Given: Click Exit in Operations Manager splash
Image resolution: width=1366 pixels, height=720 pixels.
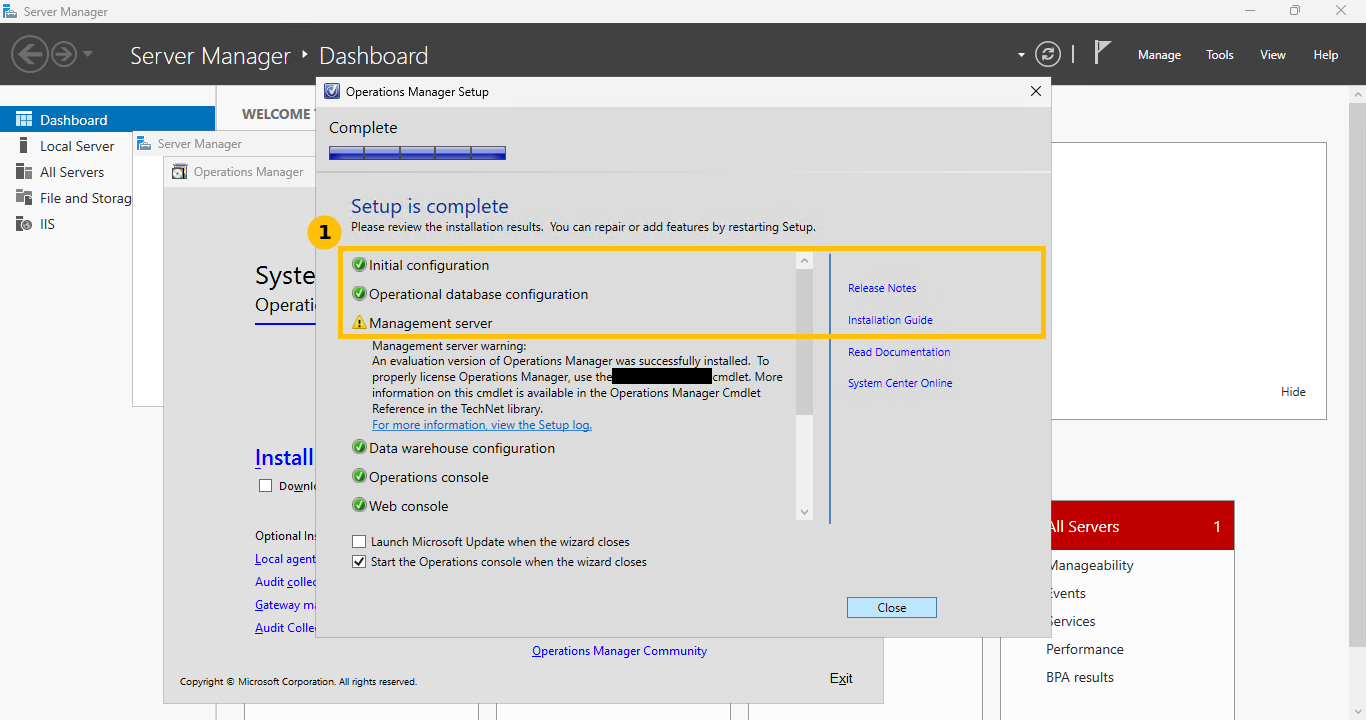Looking at the screenshot, I should coord(841,678).
